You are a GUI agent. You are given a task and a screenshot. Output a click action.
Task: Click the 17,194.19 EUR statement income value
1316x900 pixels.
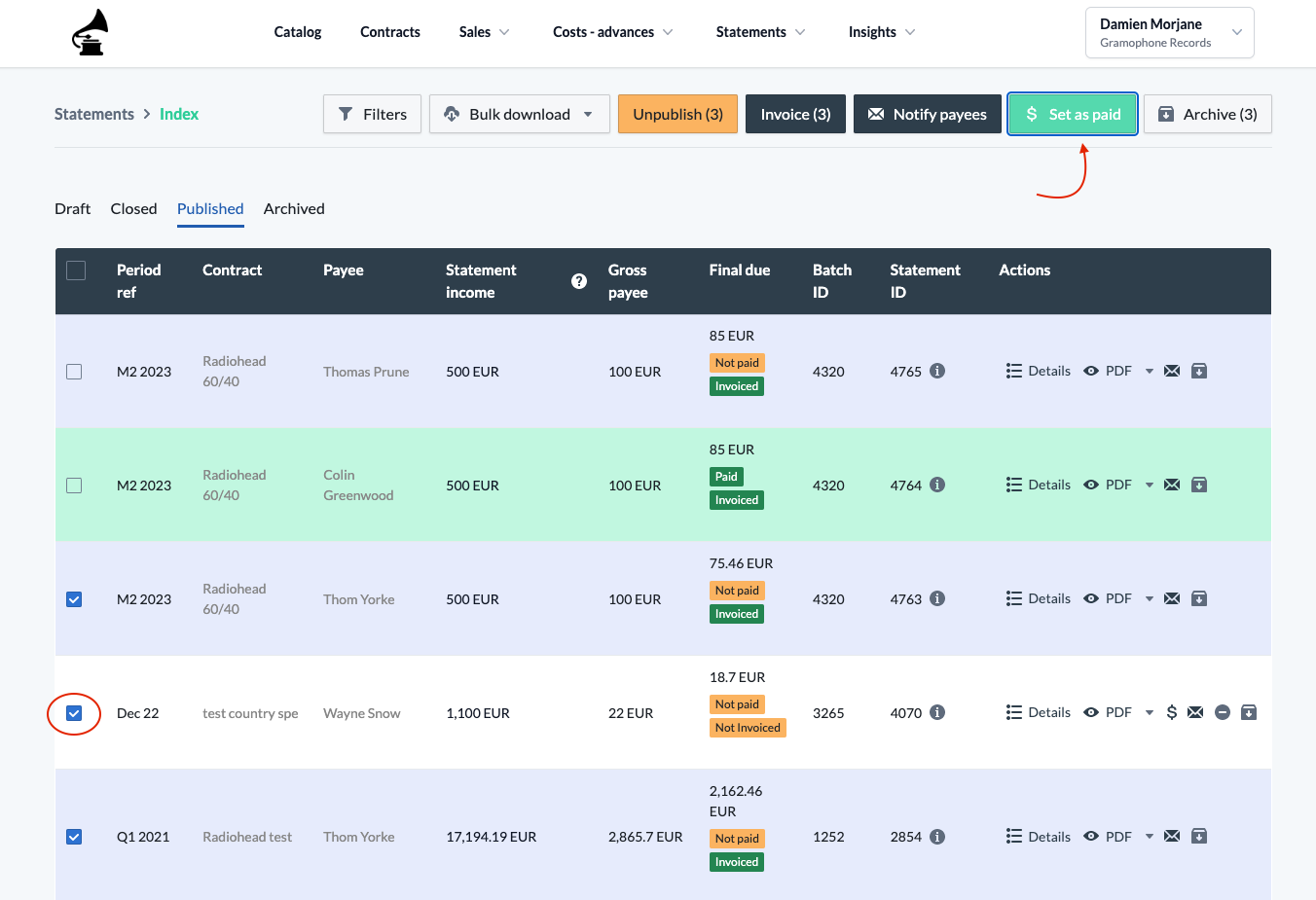coord(491,837)
